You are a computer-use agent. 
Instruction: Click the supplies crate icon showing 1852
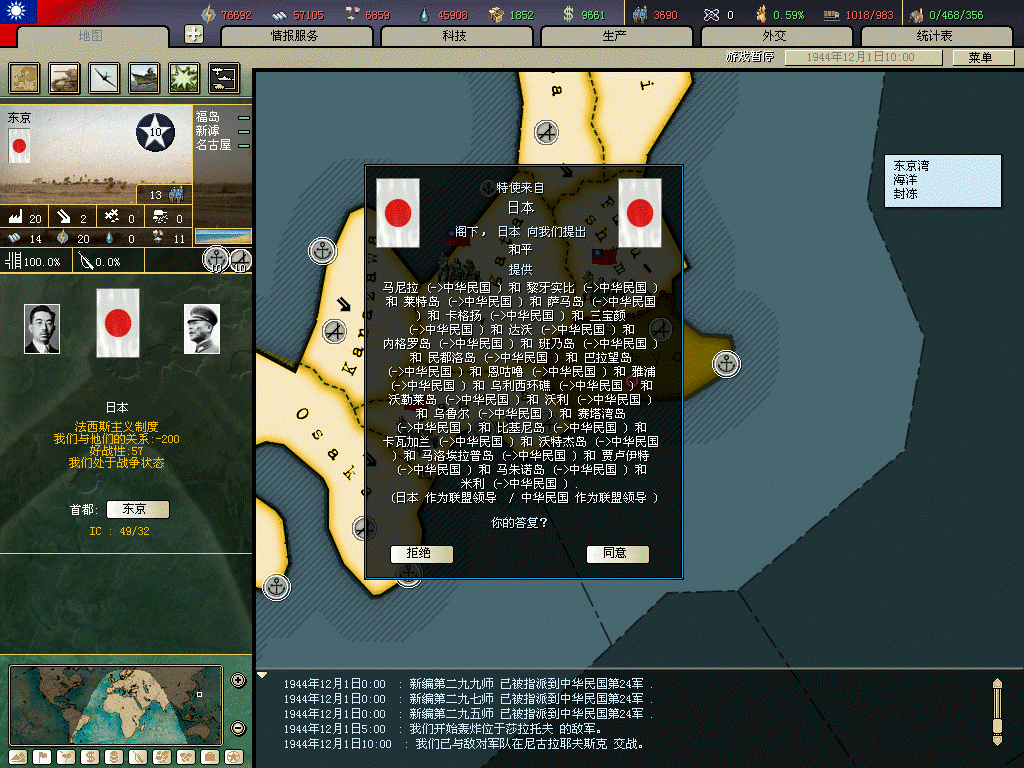pyautogui.click(x=496, y=14)
